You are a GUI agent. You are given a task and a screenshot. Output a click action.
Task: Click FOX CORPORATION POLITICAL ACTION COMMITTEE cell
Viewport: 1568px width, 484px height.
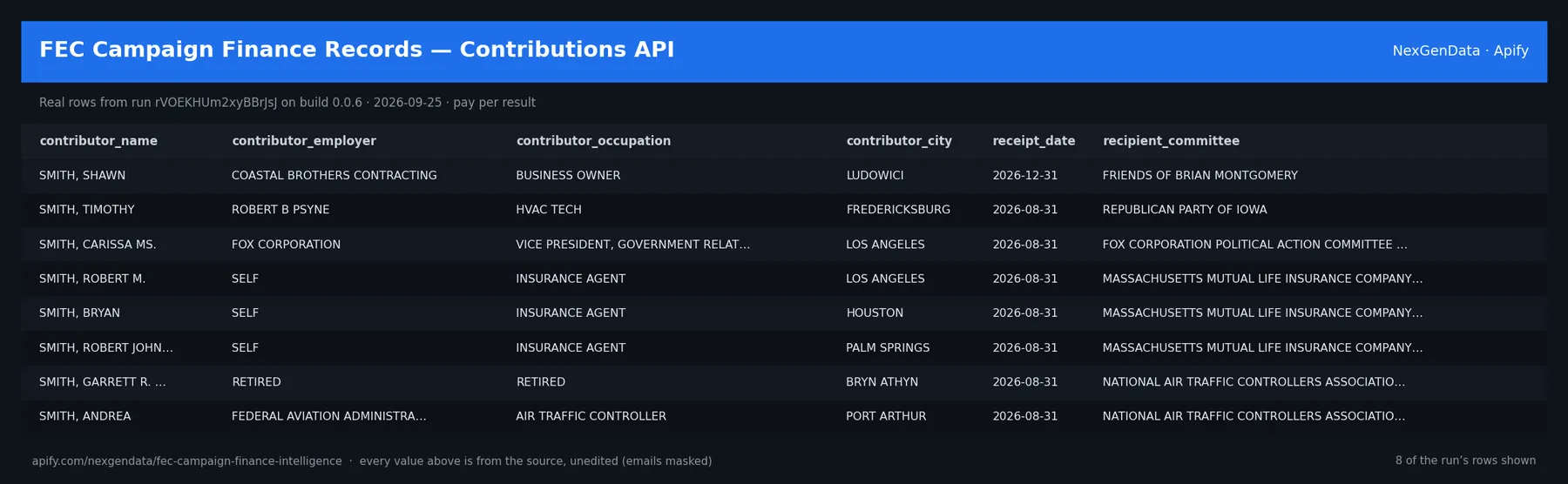point(1254,245)
